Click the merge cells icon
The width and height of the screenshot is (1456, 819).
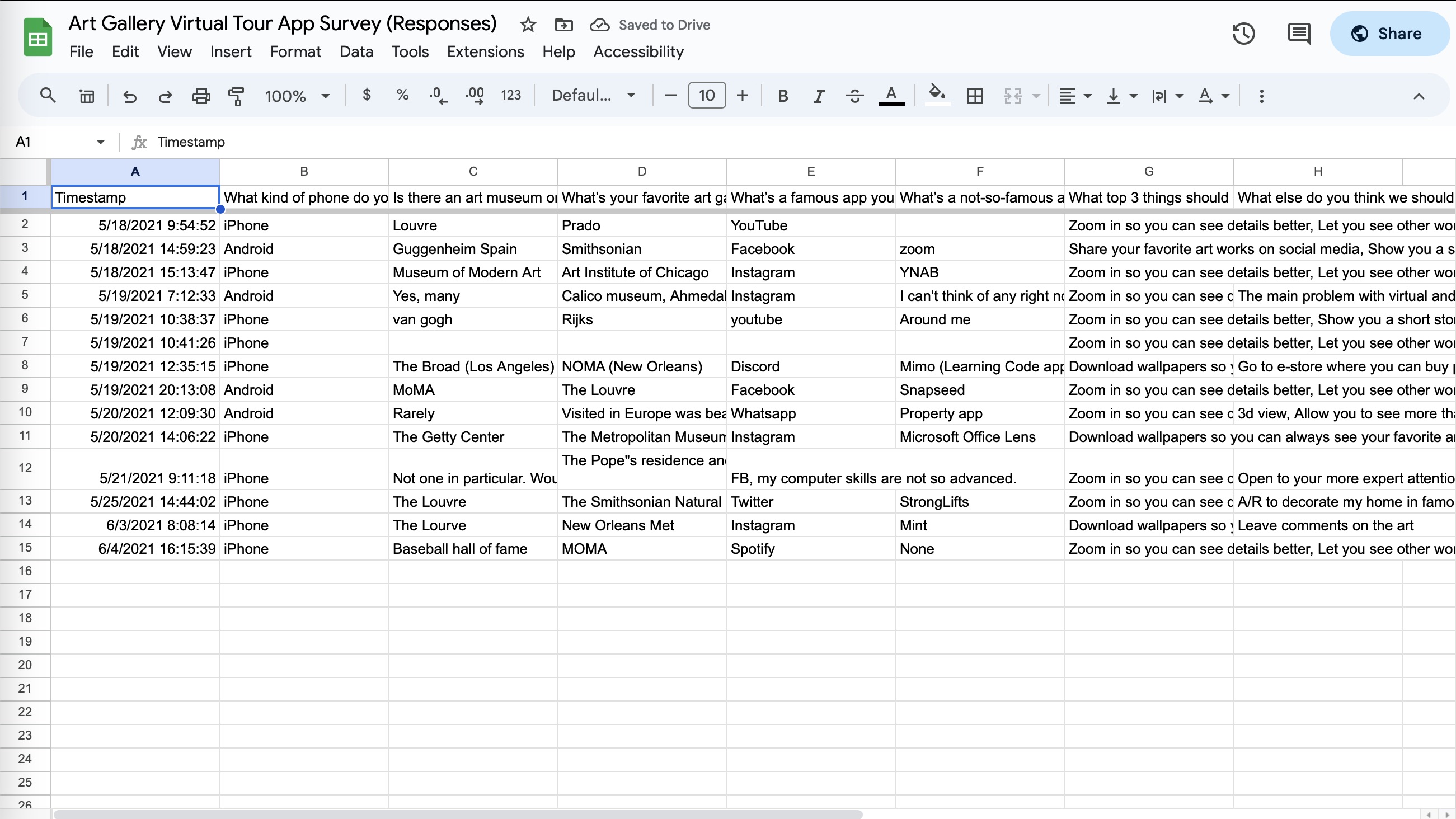tap(1012, 96)
